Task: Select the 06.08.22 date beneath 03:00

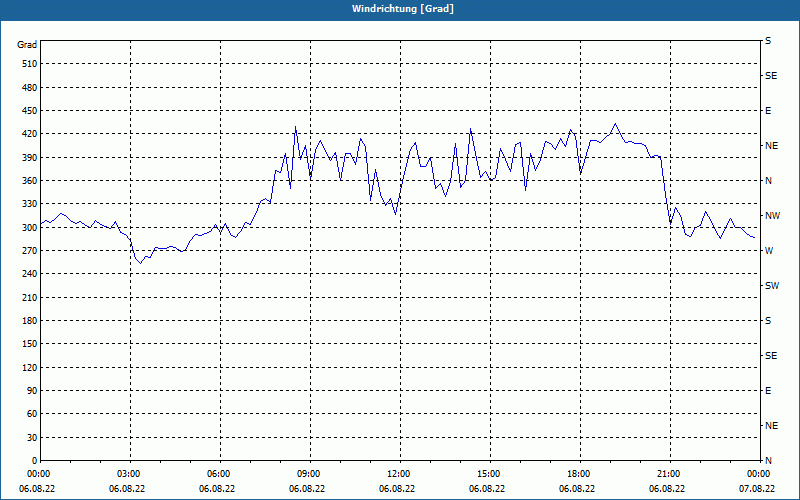Action: (x=127, y=489)
